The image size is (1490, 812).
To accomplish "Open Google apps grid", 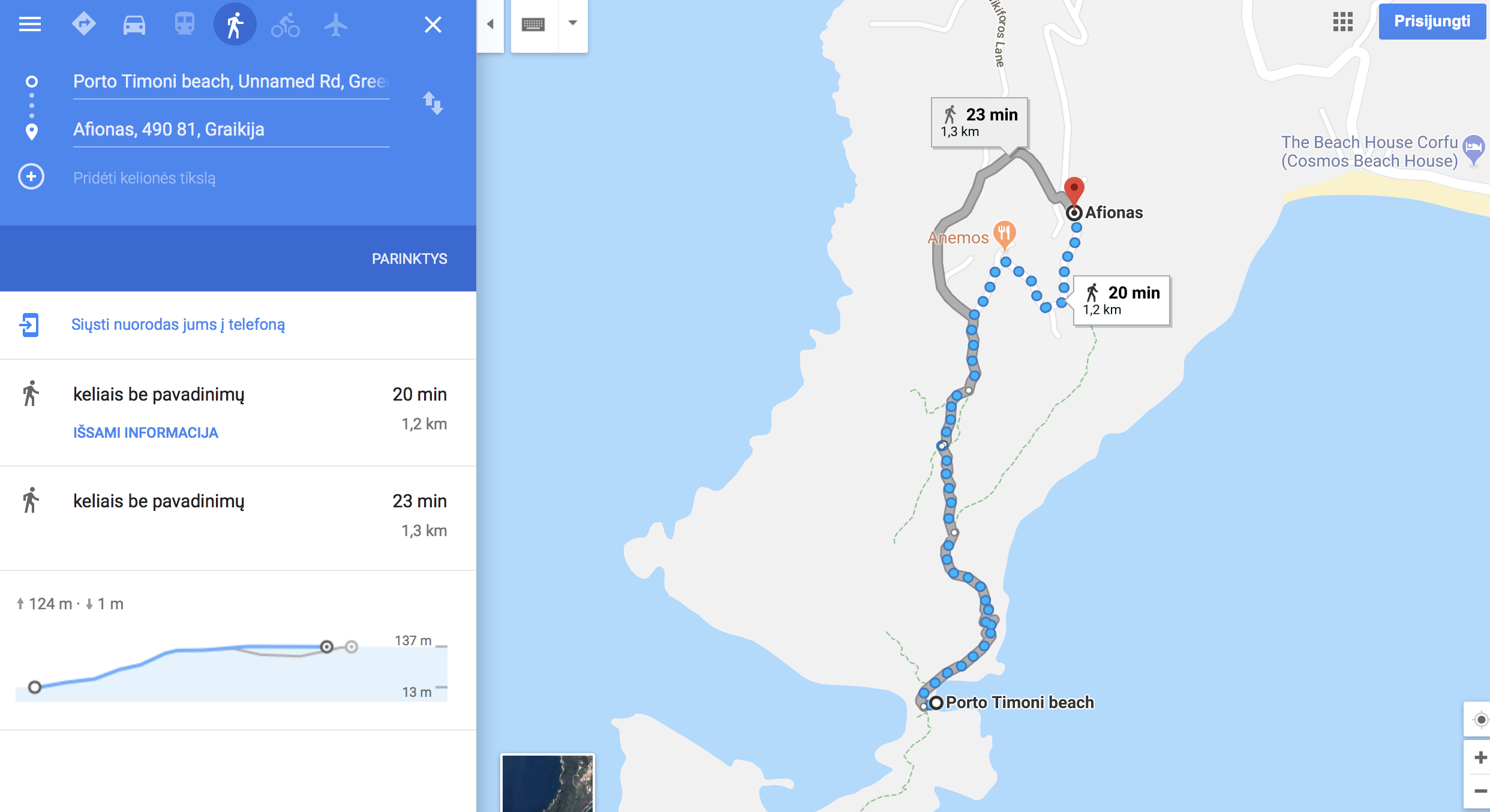I will click(1343, 22).
